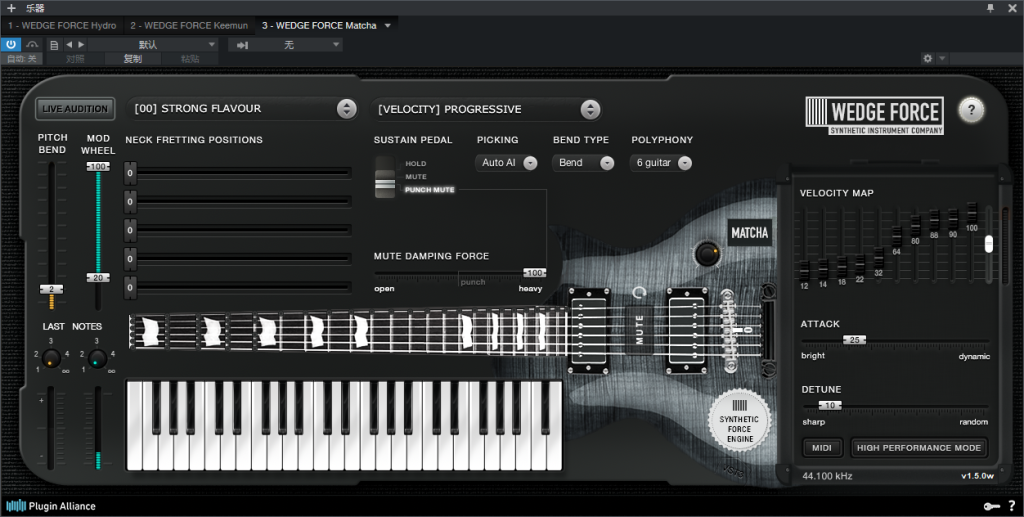
Task: Select HOLD sustain pedal mode
Action: (415, 164)
